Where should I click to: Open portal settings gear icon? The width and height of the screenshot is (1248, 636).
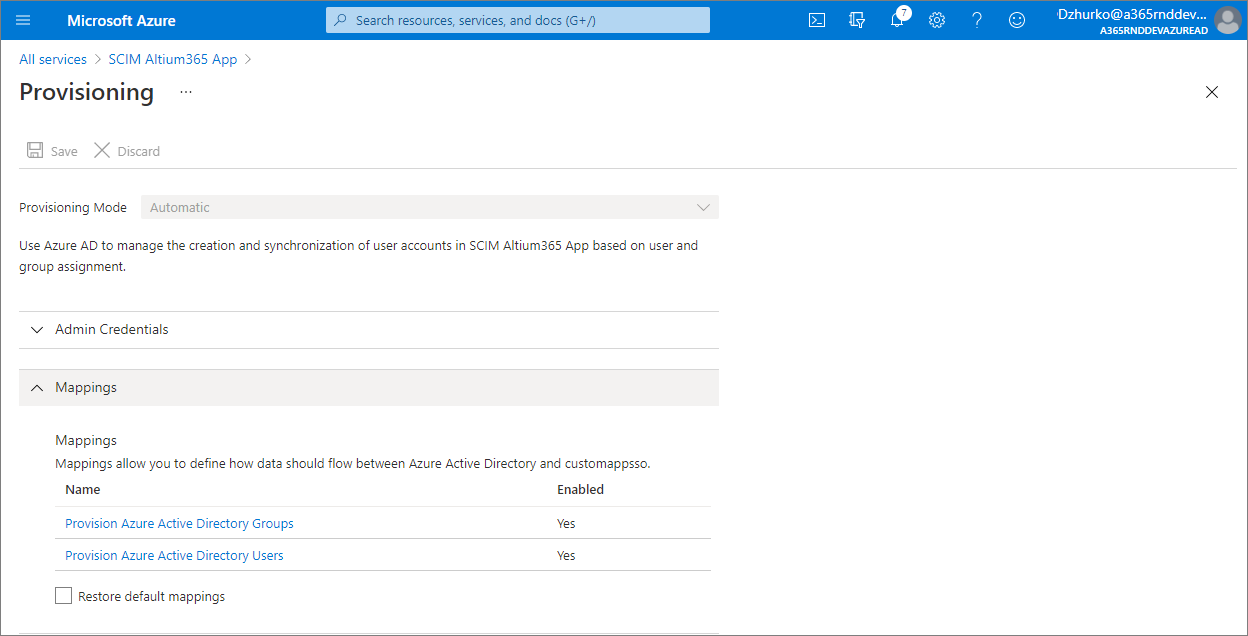click(937, 20)
